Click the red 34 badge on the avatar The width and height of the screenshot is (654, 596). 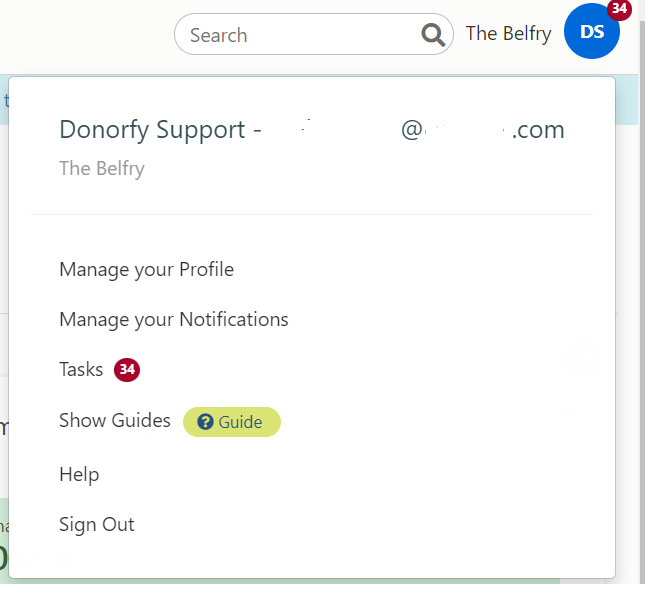click(619, 9)
